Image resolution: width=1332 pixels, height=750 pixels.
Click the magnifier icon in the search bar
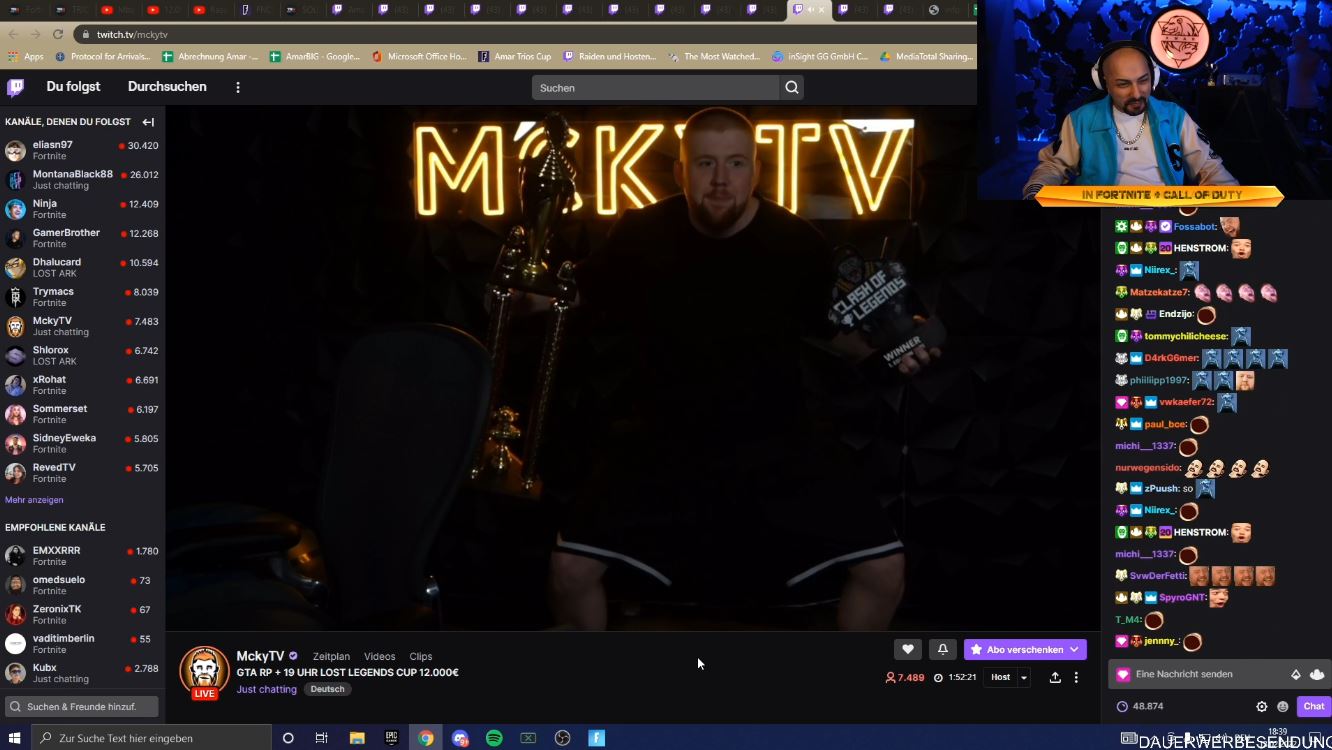[x=791, y=87]
